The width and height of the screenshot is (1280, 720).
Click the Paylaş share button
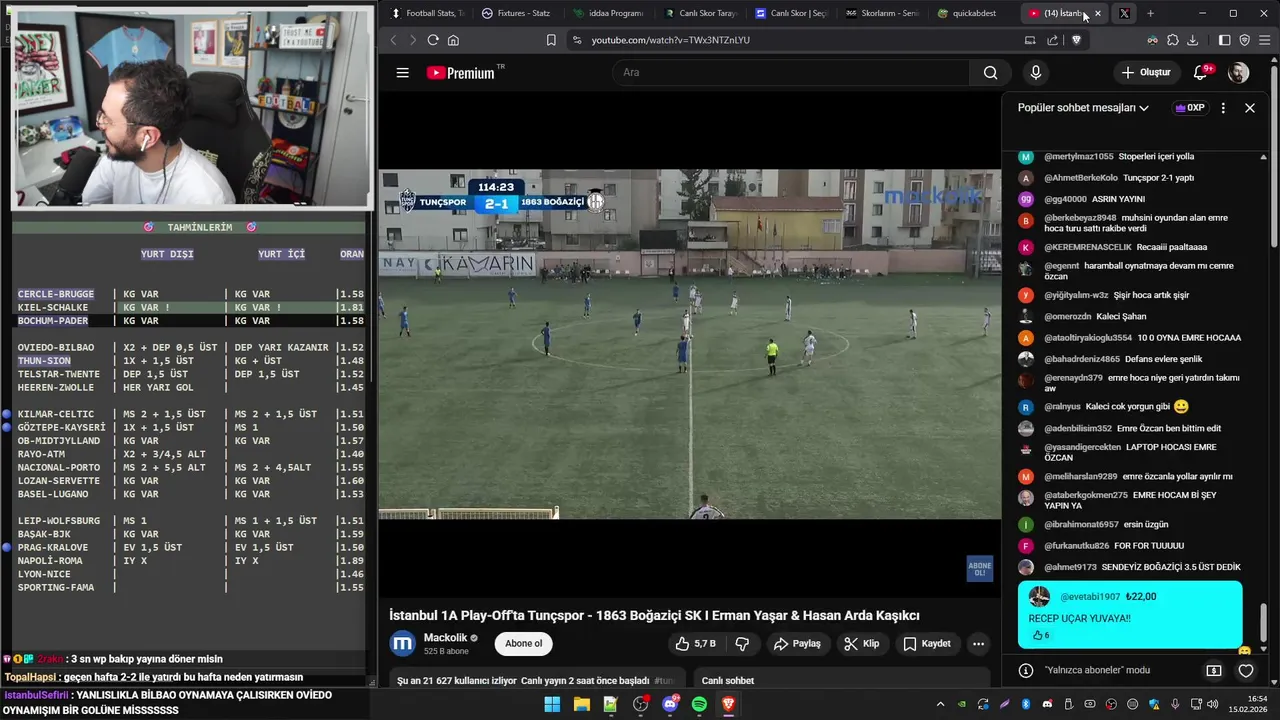click(x=797, y=644)
